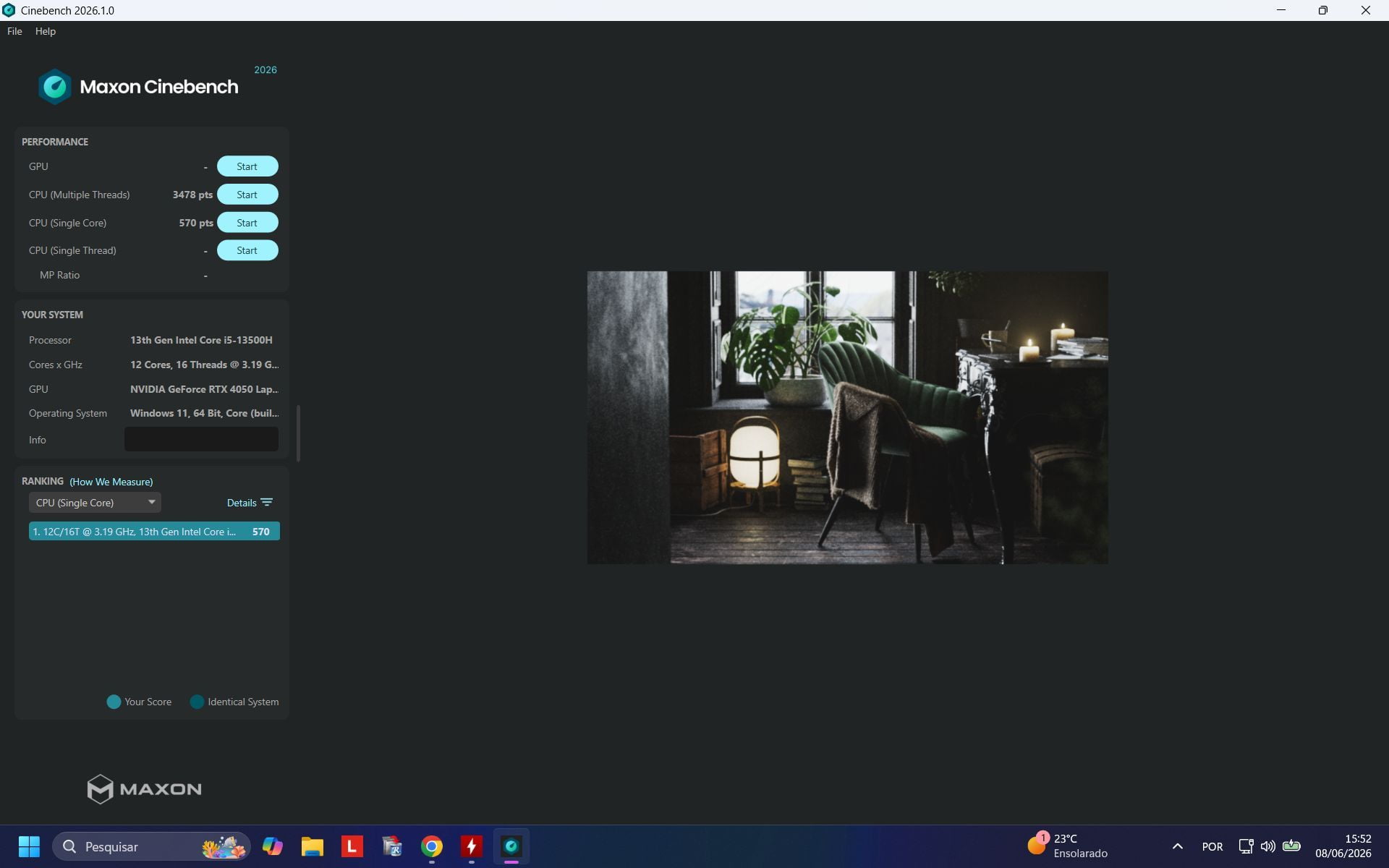Image resolution: width=1389 pixels, height=868 pixels.
Task: Click the Maxon logo at the bottom of the sidebar
Action: point(144,789)
